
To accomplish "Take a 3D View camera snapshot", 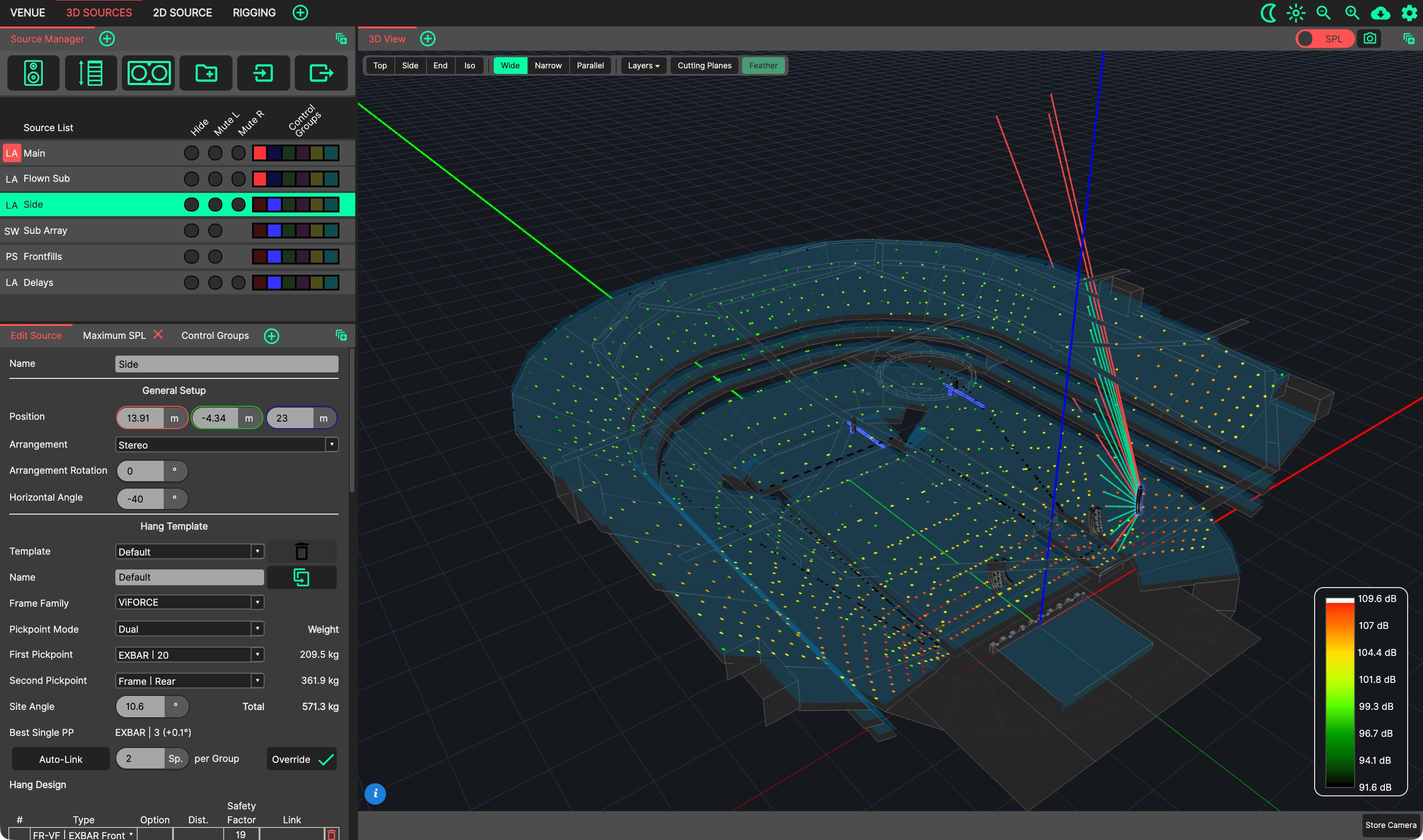I will tap(1370, 39).
